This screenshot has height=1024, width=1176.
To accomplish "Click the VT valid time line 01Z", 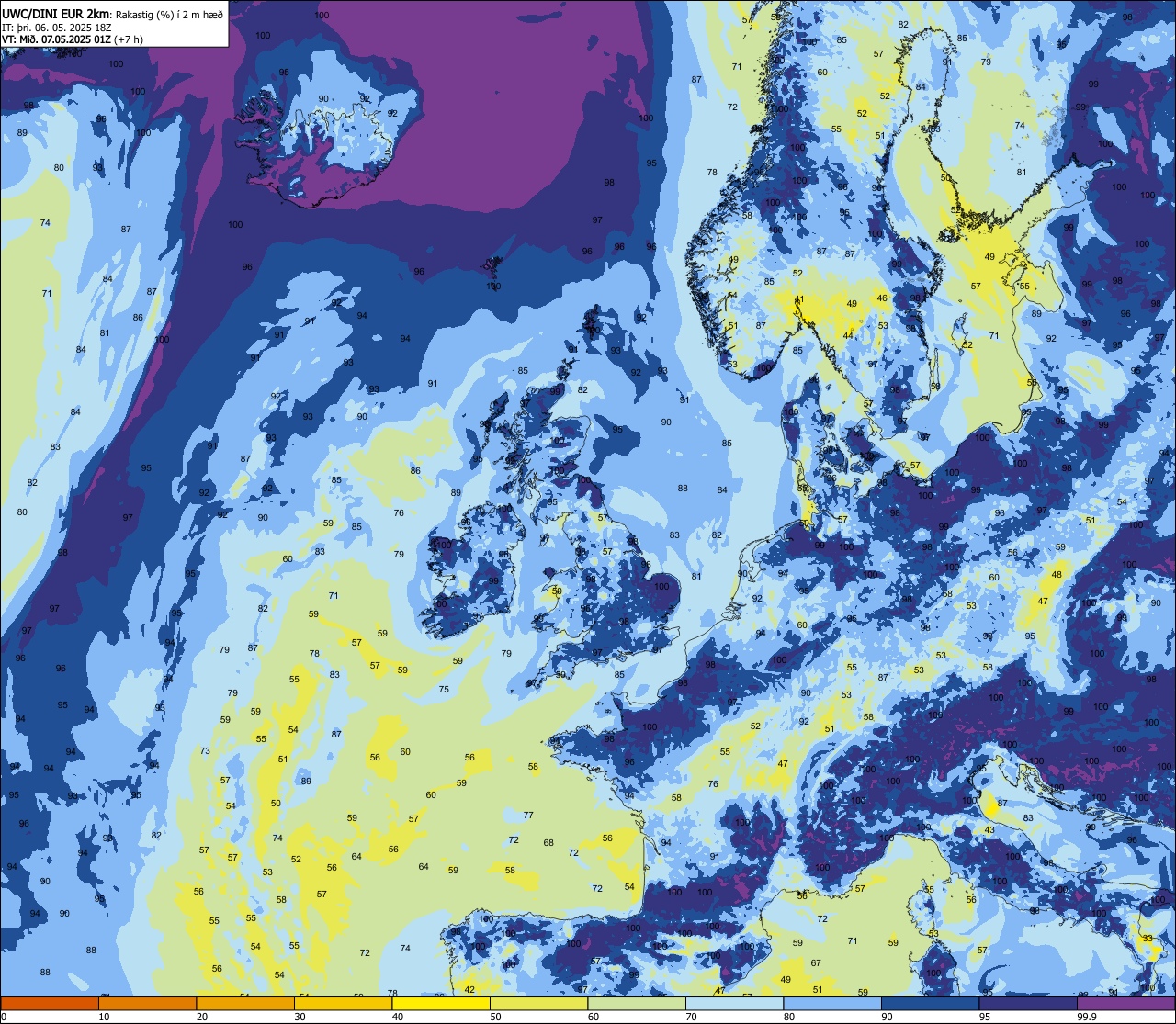I will pyautogui.click(x=73, y=39).
